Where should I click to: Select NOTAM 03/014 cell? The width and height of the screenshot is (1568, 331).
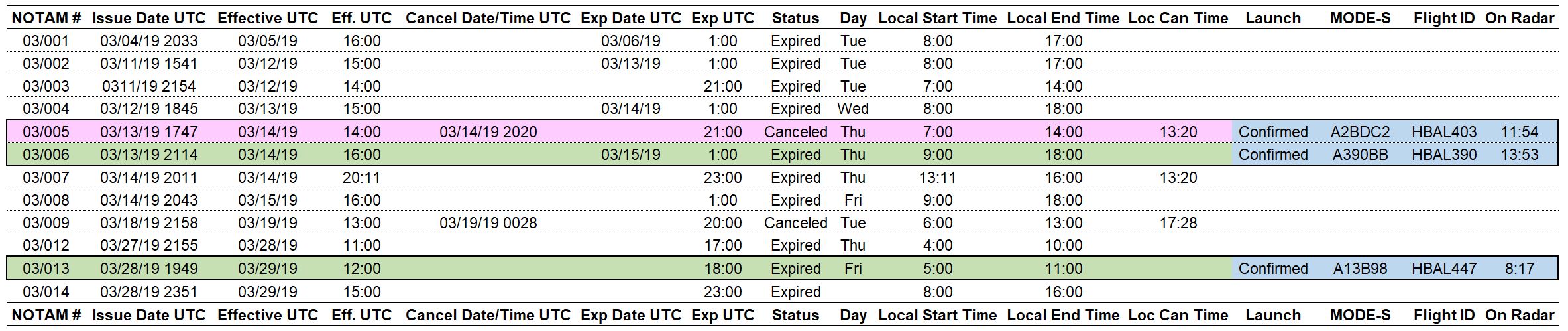[x=46, y=292]
